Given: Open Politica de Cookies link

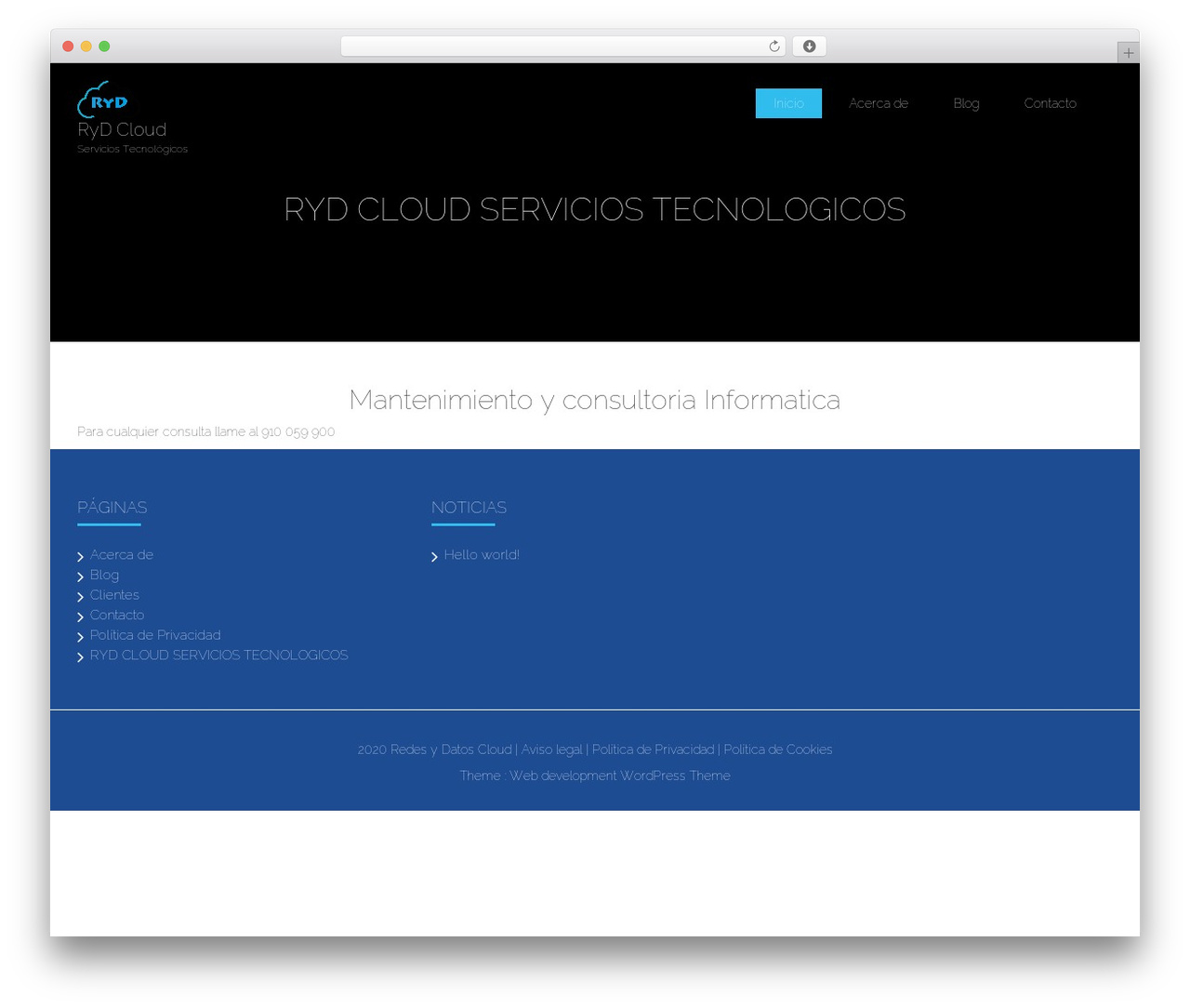Looking at the screenshot, I should coord(778,749).
